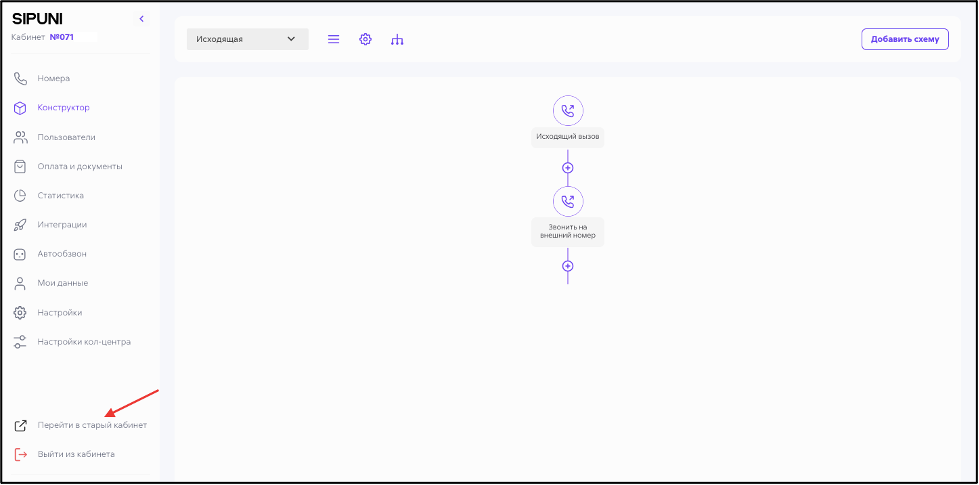Click the Автообзвон robot icon
The width and height of the screenshot is (979, 485).
point(21,255)
